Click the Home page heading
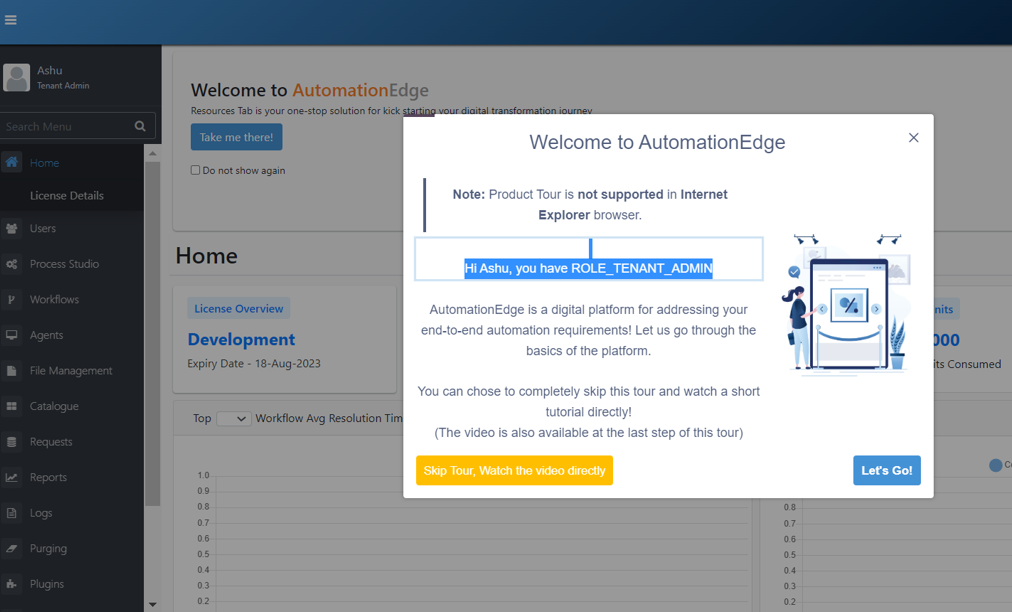This screenshot has width=1012, height=612. click(207, 256)
